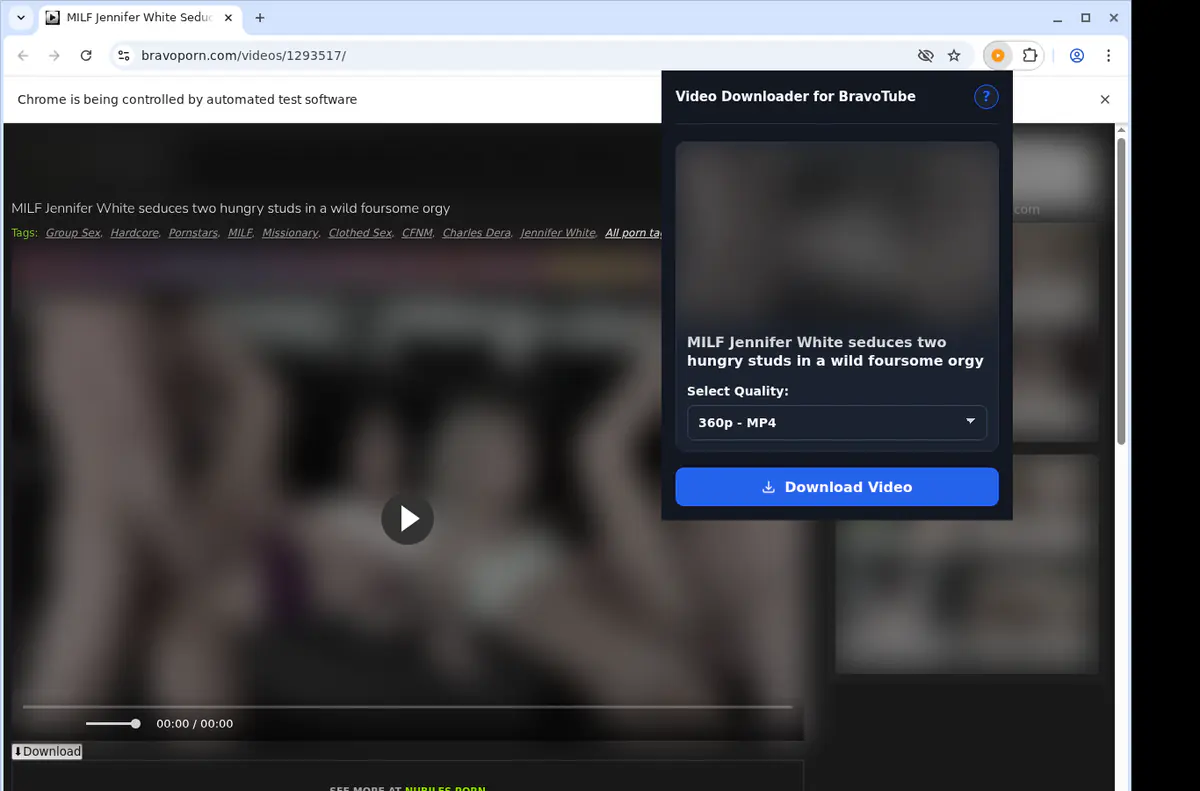Screen dimensions: 1200x791
Task: Click the Download Video button
Action: [x=837, y=487]
